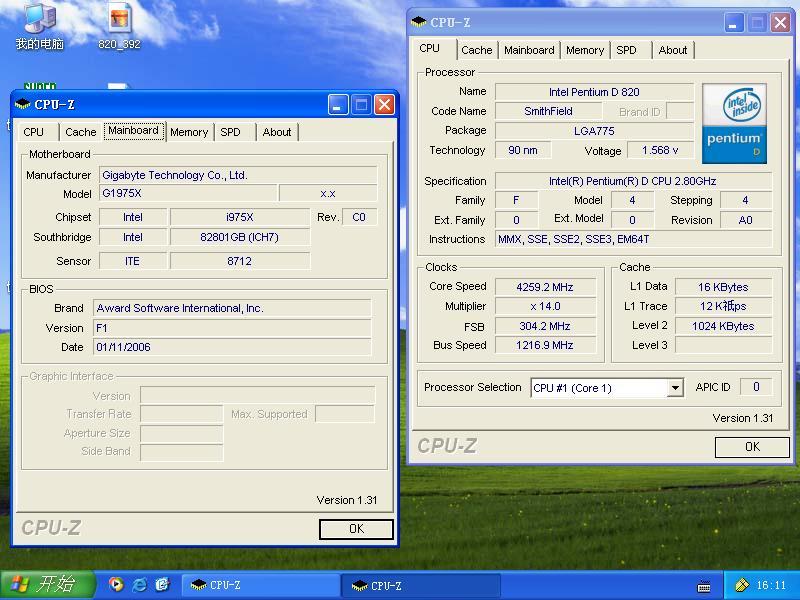
Task: Click the Multiplier value x 14.0
Action: (x=545, y=307)
